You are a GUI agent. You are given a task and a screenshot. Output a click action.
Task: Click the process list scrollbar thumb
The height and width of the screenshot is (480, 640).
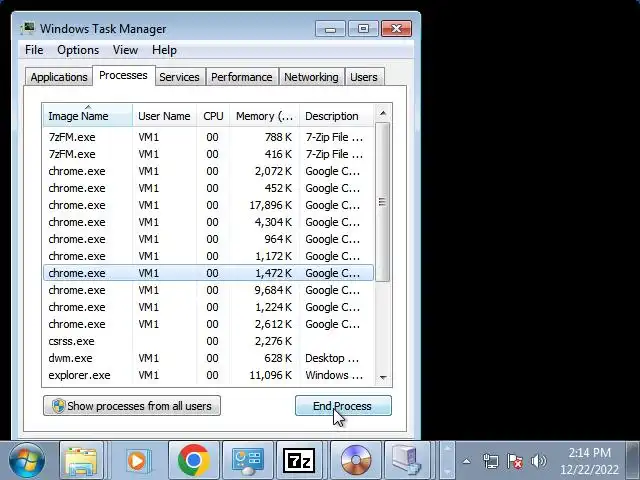pyautogui.click(x=382, y=202)
